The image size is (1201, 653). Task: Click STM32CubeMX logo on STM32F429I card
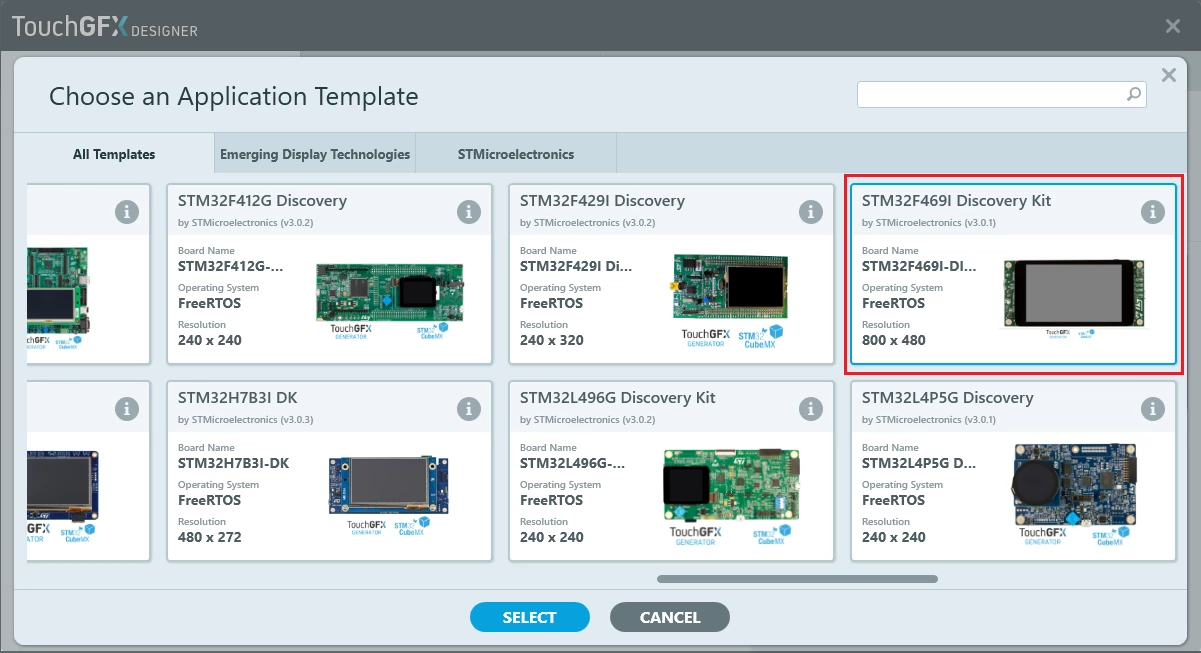(x=761, y=336)
